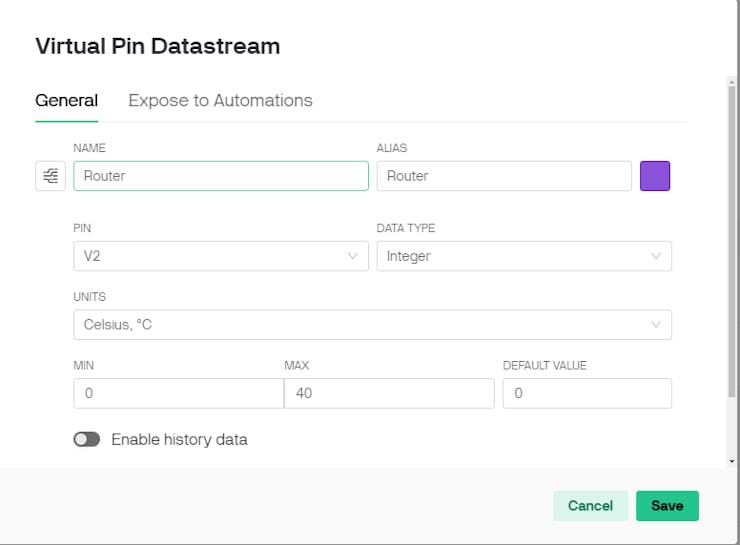Open the purple color swatch picker
The height and width of the screenshot is (545, 740).
[655, 176]
